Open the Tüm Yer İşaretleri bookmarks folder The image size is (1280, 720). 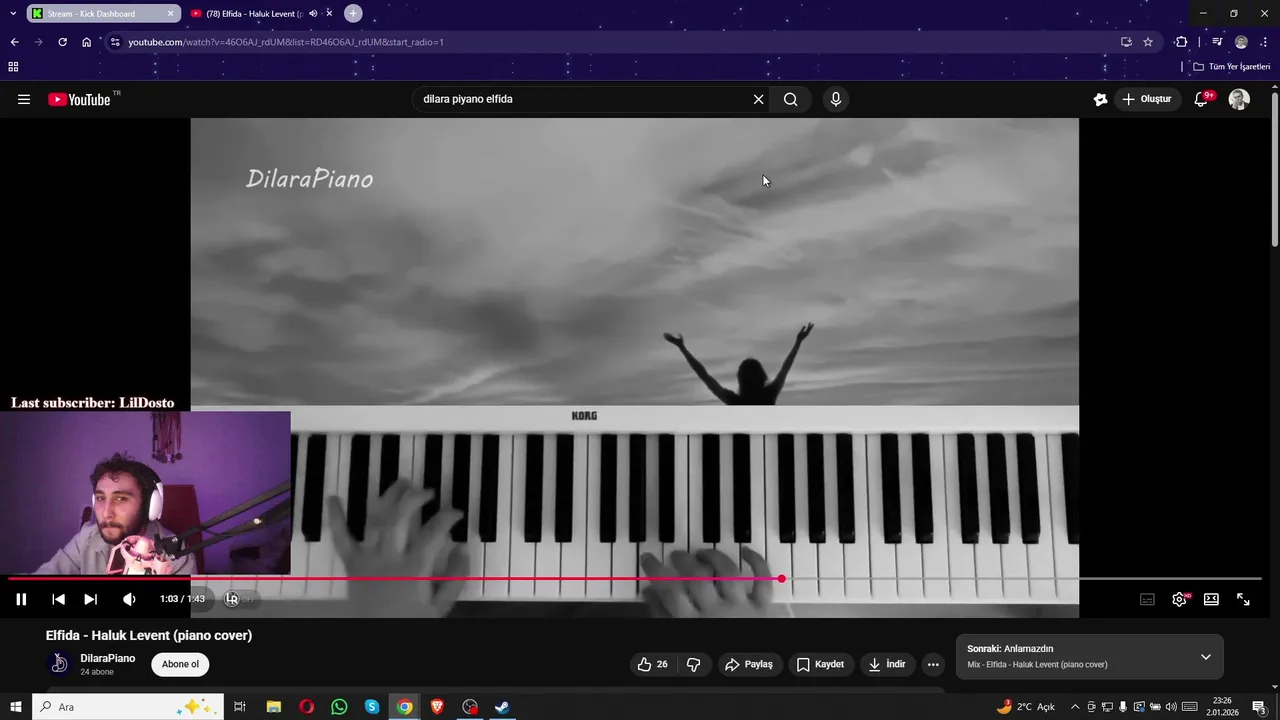pyautogui.click(x=1231, y=67)
